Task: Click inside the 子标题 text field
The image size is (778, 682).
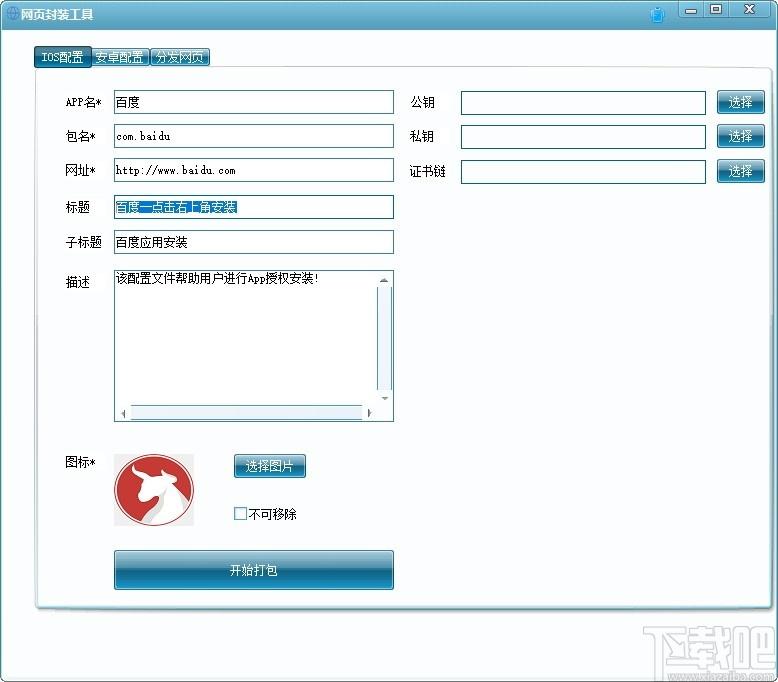Action: click(253, 242)
